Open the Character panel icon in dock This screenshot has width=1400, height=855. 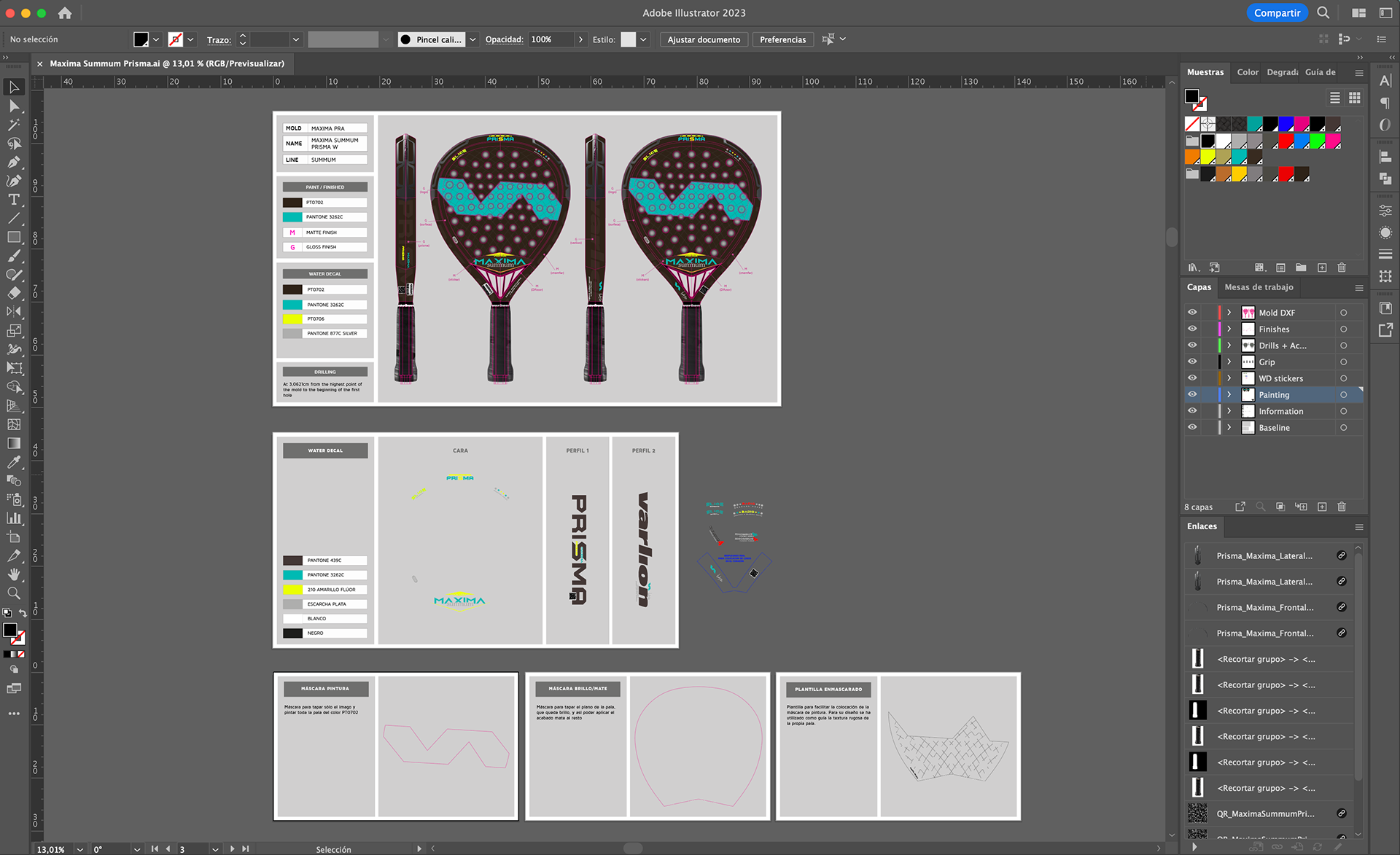pyautogui.click(x=1385, y=81)
